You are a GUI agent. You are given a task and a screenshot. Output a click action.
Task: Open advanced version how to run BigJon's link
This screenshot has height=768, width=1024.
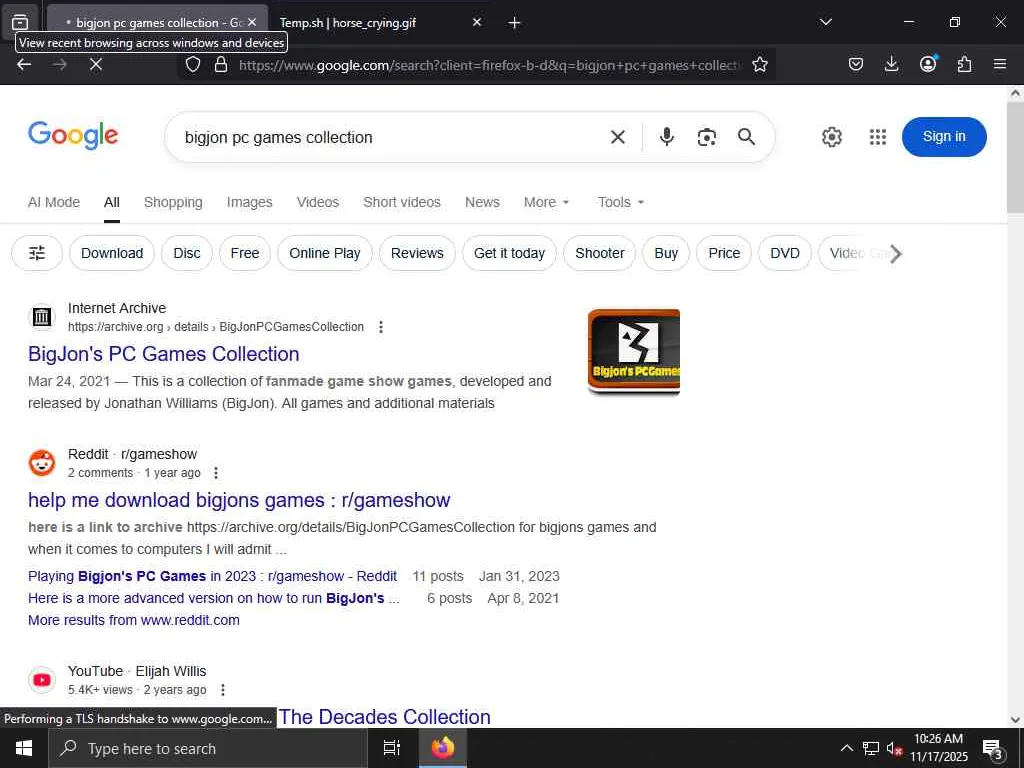[x=214, y=598]
